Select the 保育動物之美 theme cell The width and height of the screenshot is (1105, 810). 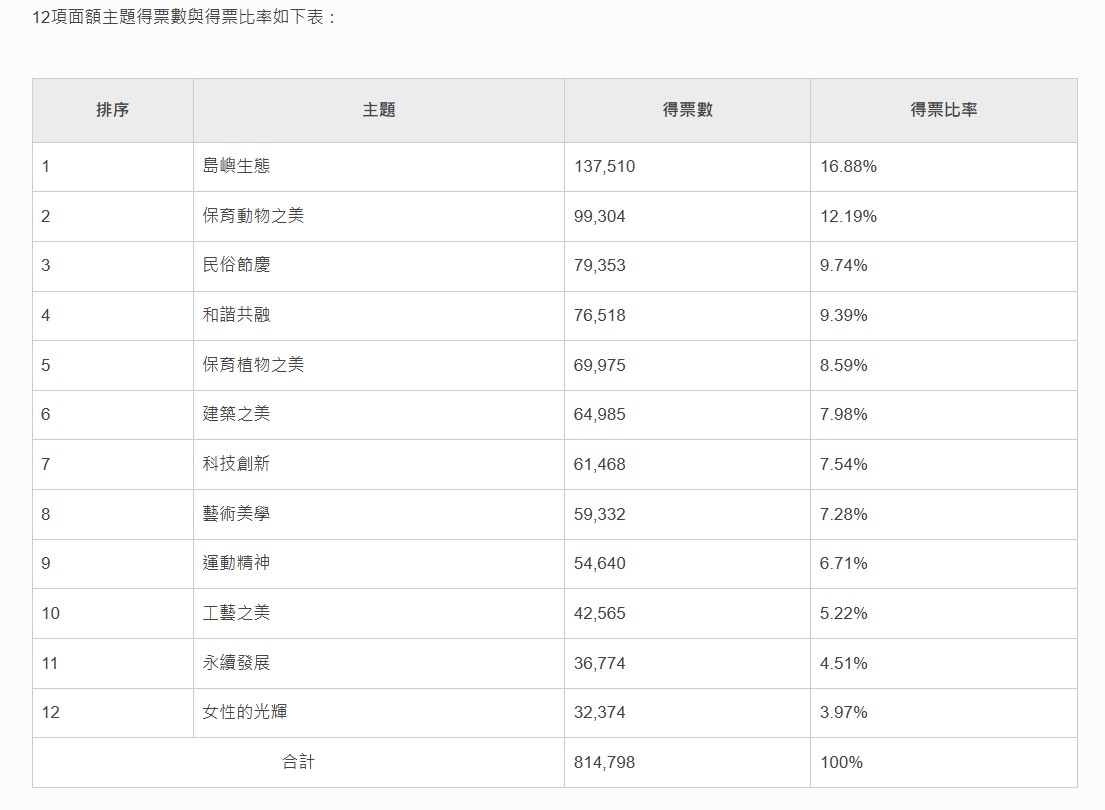253,216
